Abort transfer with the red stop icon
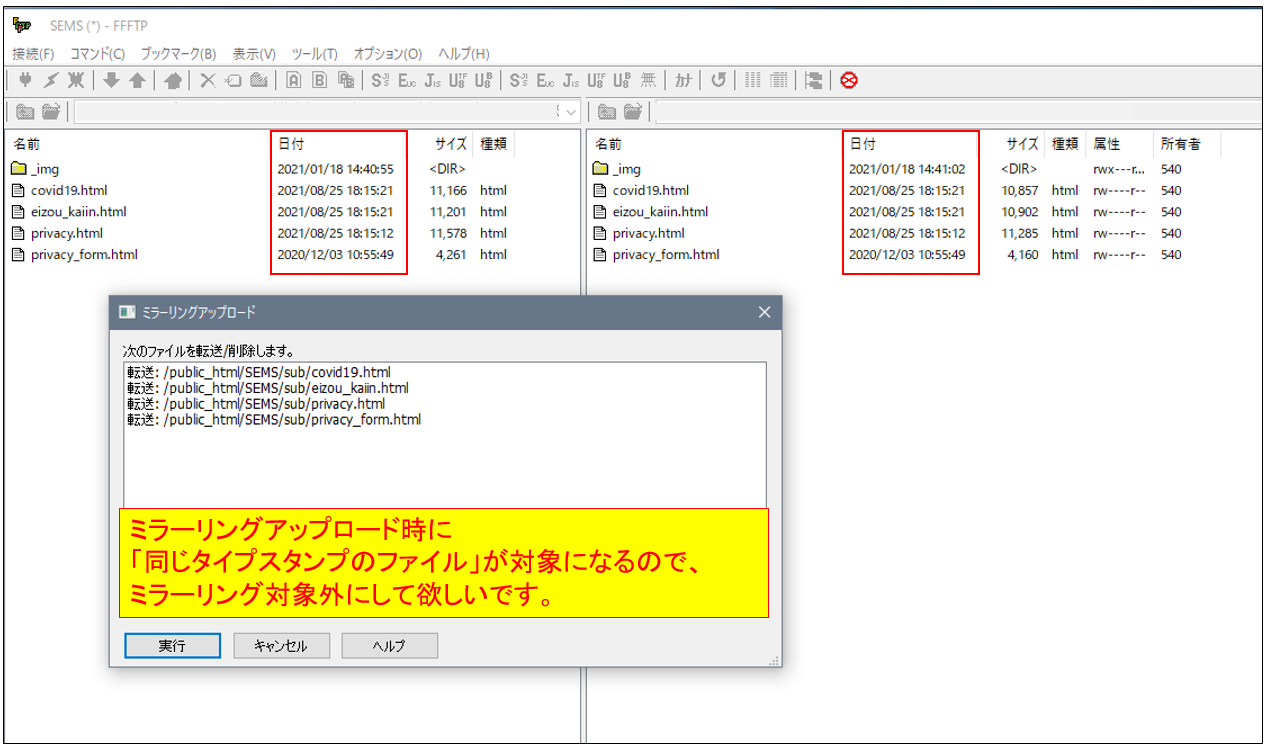 pos(848,80)
